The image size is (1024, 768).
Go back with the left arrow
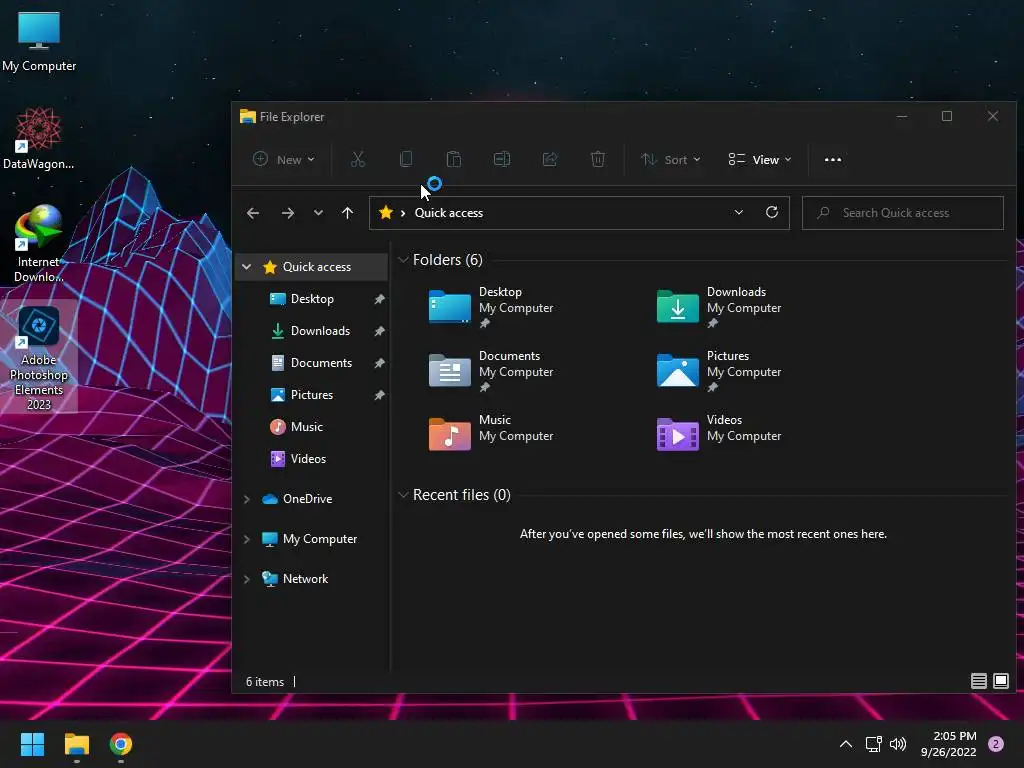[x=253, y=213]
